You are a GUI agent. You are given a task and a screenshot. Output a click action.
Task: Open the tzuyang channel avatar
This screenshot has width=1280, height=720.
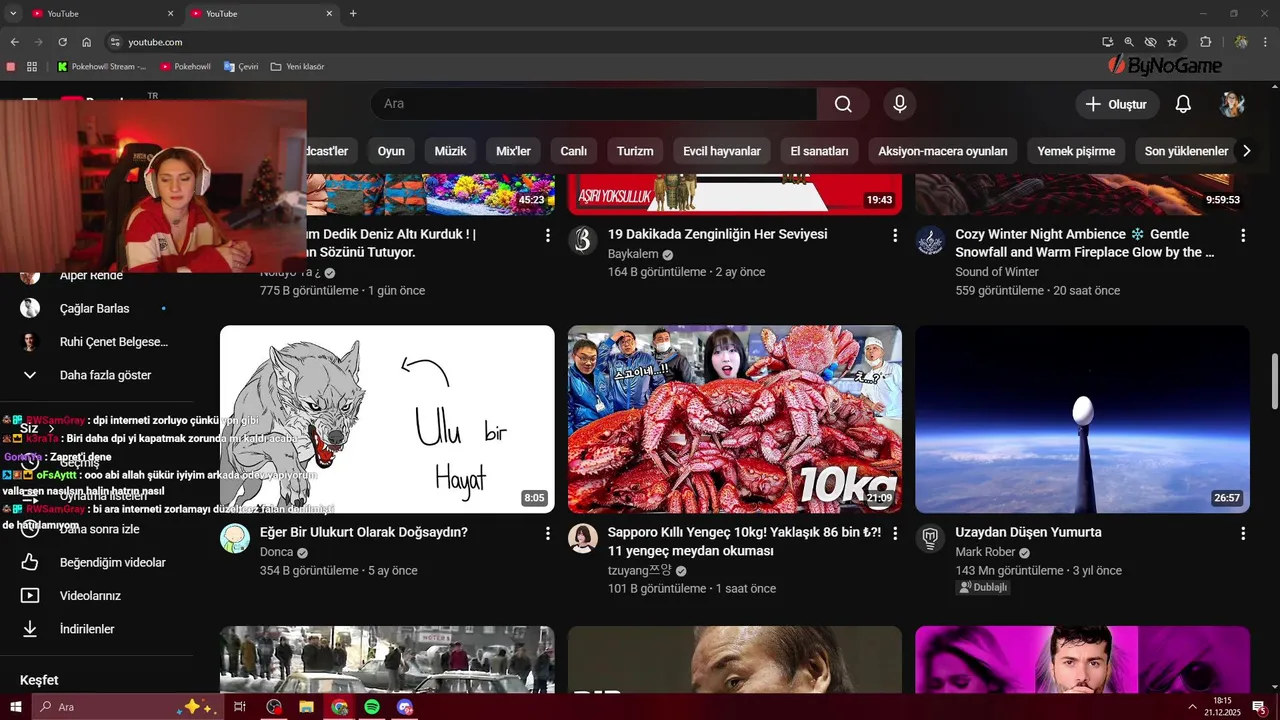point(583,538)
